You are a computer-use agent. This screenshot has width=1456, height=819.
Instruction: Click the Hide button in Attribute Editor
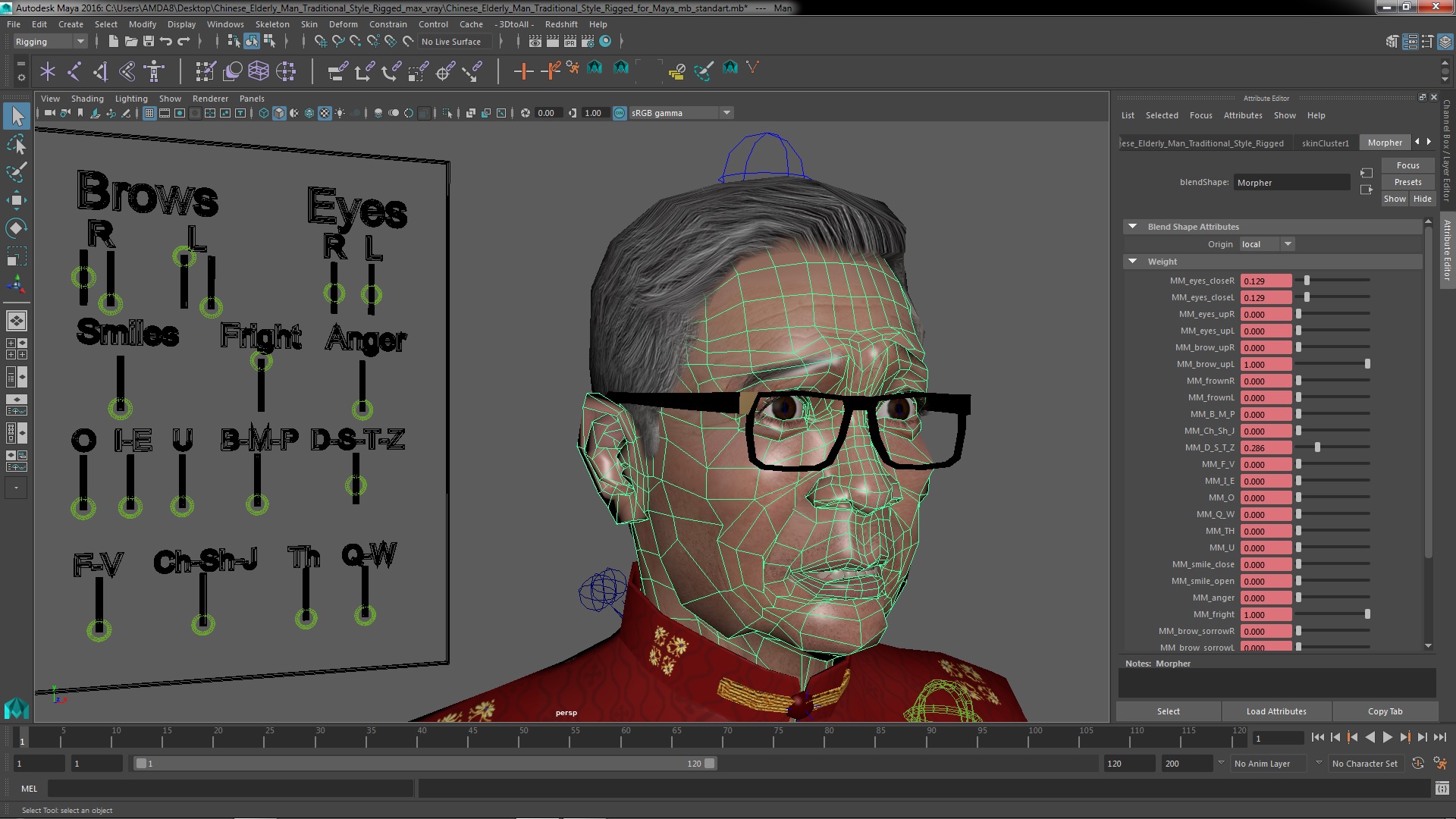1422,199
